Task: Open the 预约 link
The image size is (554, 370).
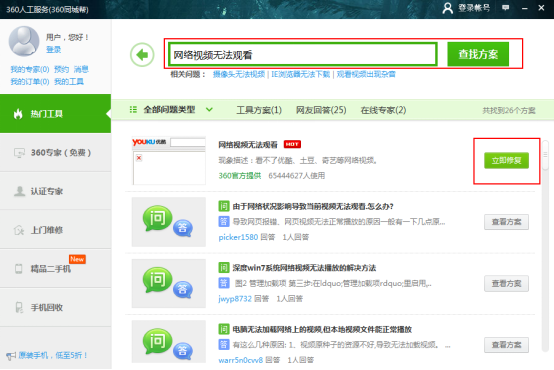Action: 61,69
